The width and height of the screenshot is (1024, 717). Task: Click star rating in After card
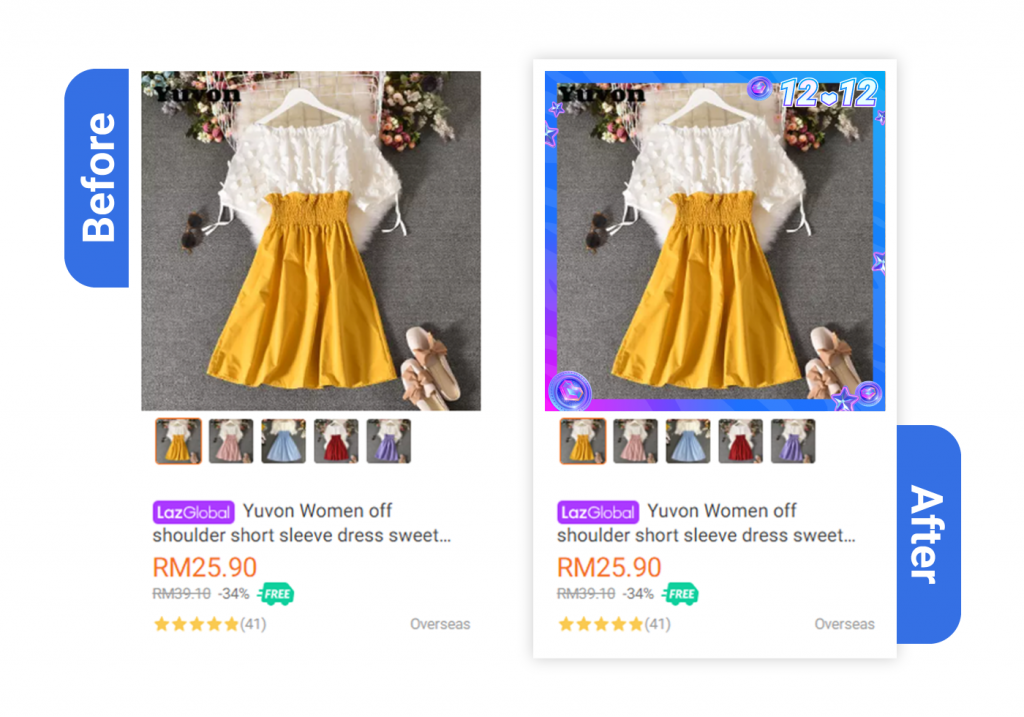click(600, 624)
